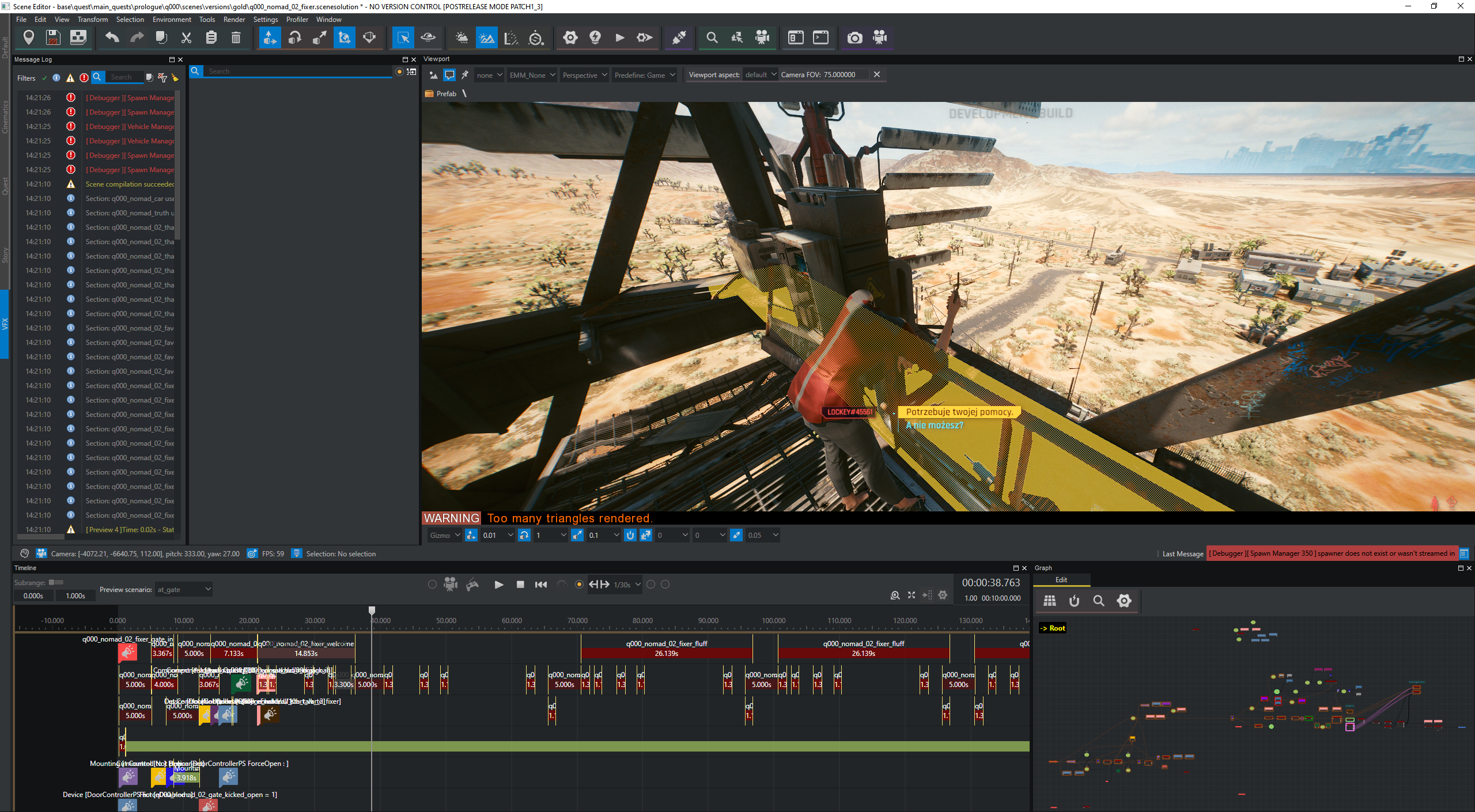This screenshot has height=812, width=1475.
Task: Click Graph panel magnifier search icon
Action: [1099, 601]
